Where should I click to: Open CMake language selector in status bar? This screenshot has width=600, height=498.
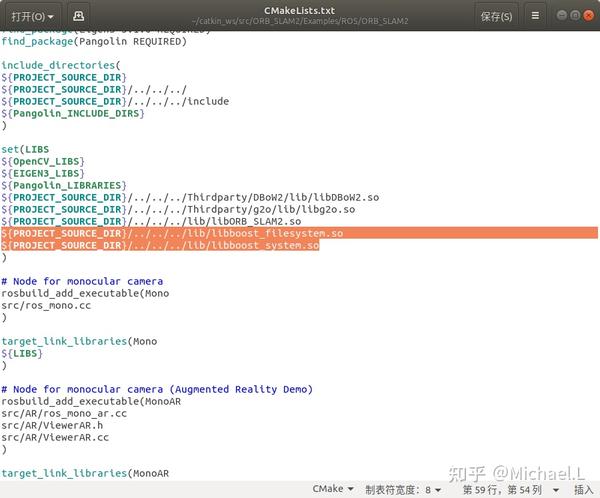click(x=333, y=489)
